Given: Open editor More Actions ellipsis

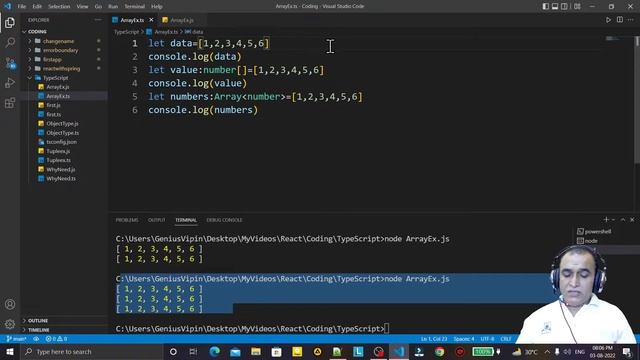Looking at the screenshot, I should (631, 20).
